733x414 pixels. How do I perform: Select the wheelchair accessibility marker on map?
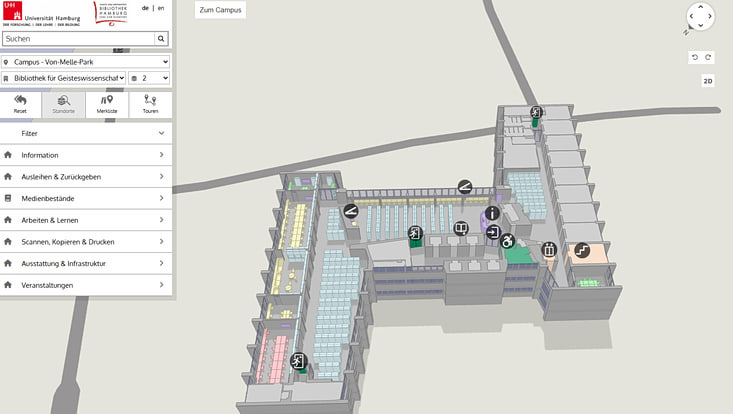click(507, 241)
